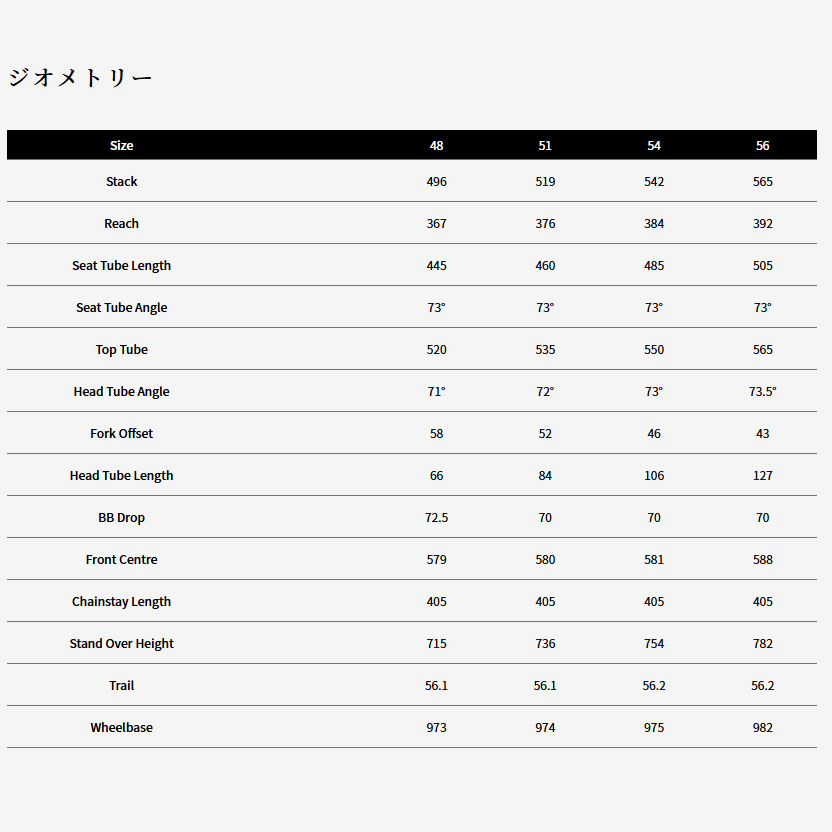Select the Reach row label

[121, 223]
